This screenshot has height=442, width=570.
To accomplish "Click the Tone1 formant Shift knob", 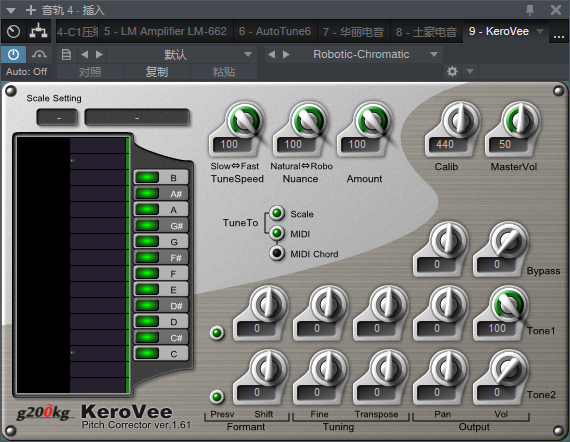I will 269,304.
